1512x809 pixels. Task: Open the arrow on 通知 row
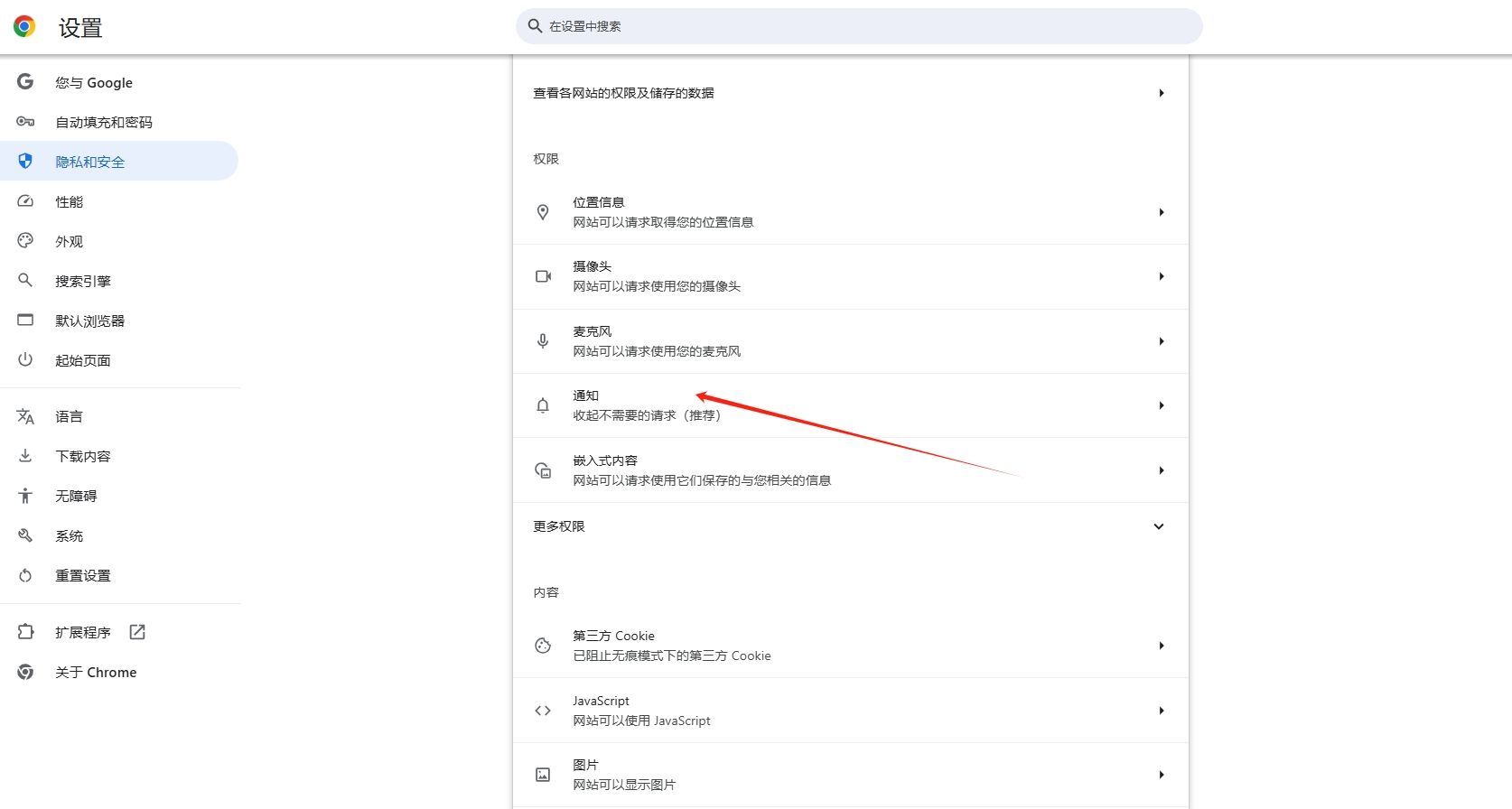tap(1162, 405)
